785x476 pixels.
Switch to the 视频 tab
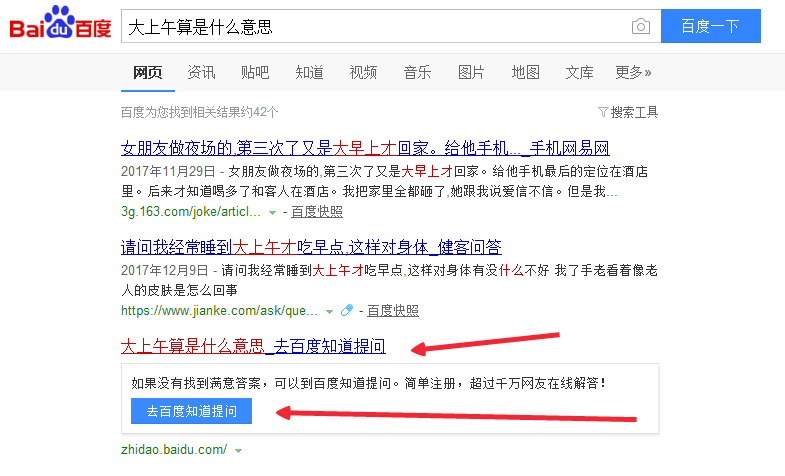coord(363,73)
